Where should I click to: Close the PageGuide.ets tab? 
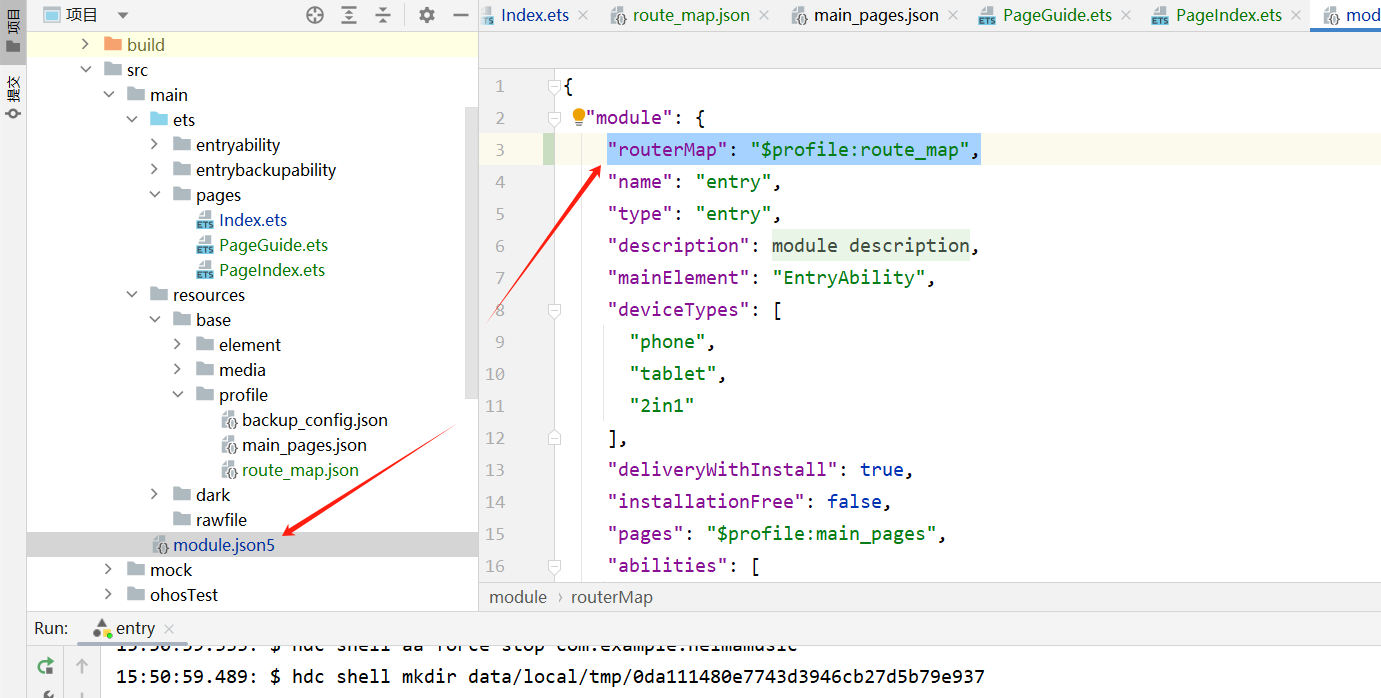pyautogui.click(x=1127, y=15)
